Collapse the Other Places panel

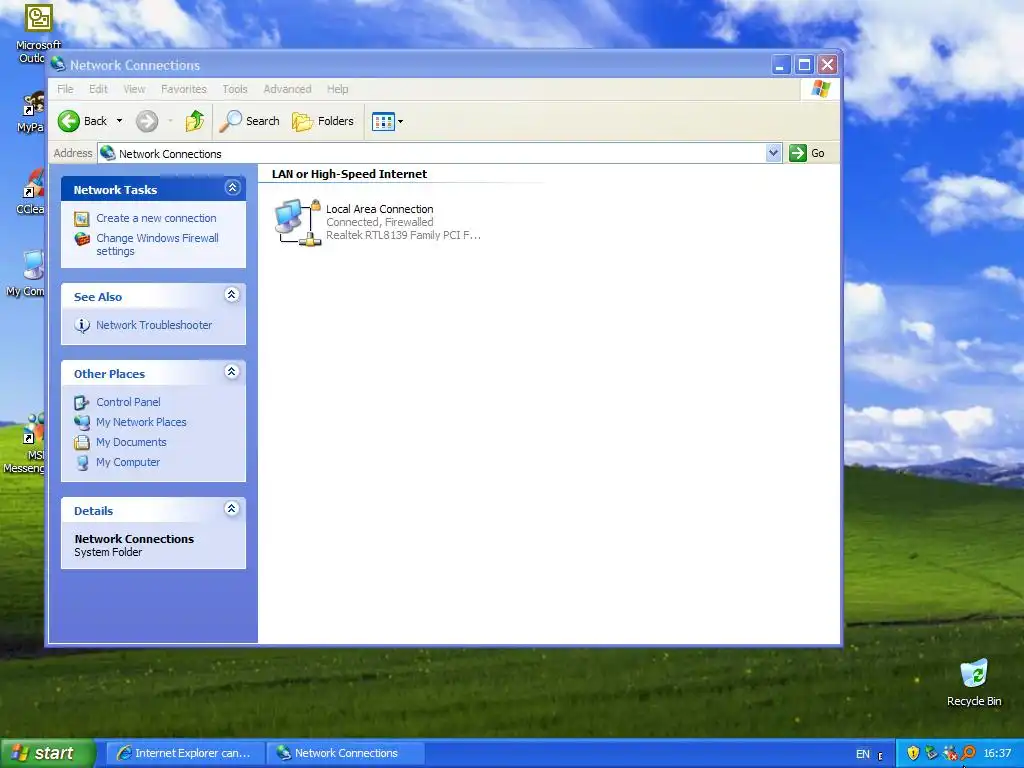[x=231, y=372]
